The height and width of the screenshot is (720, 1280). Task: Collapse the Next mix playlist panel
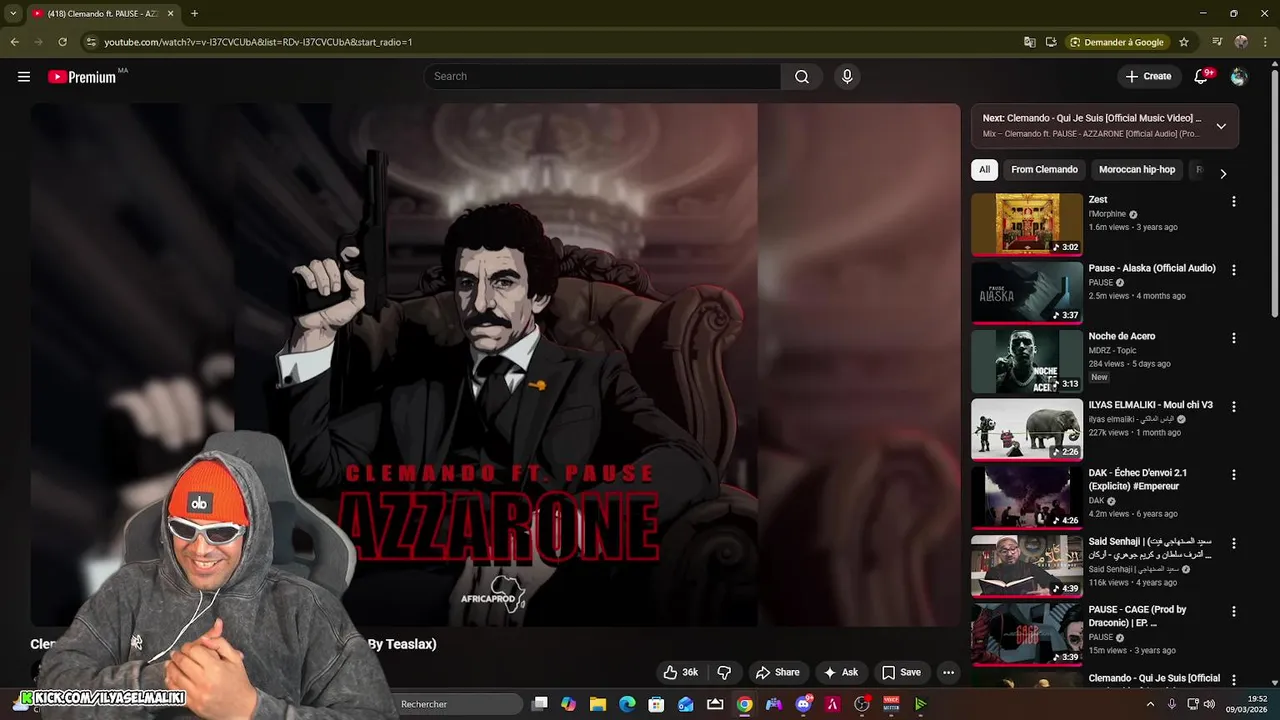tap(1221, 126)
